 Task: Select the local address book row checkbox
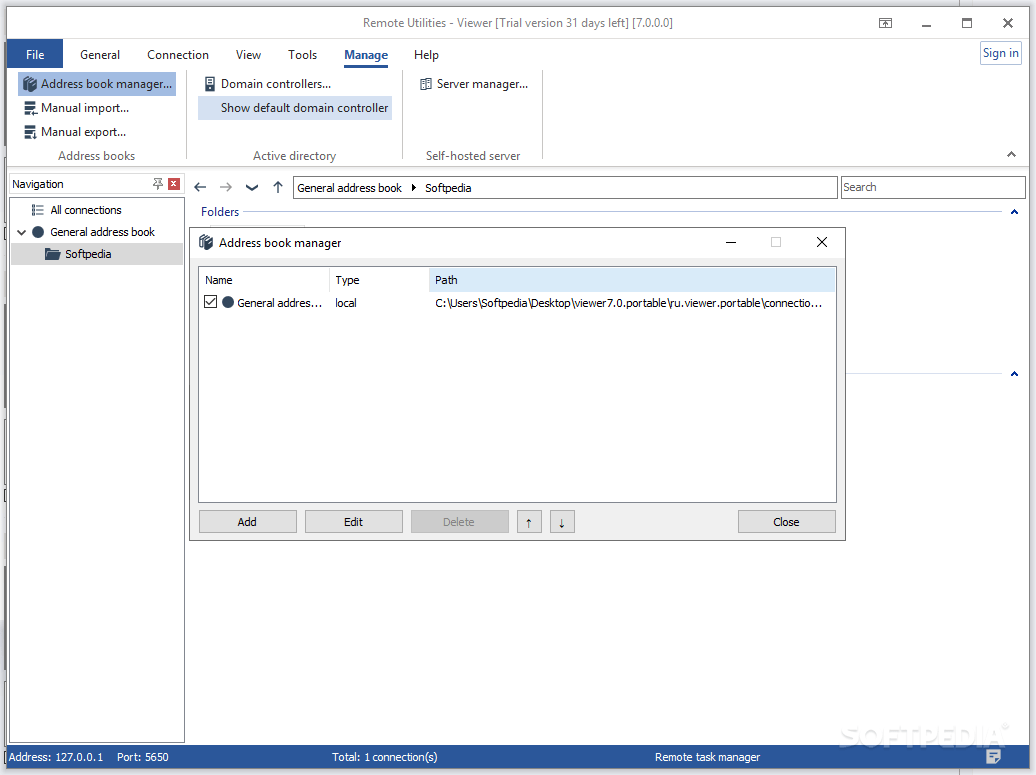pyautogui.click(x=210, y=302)
